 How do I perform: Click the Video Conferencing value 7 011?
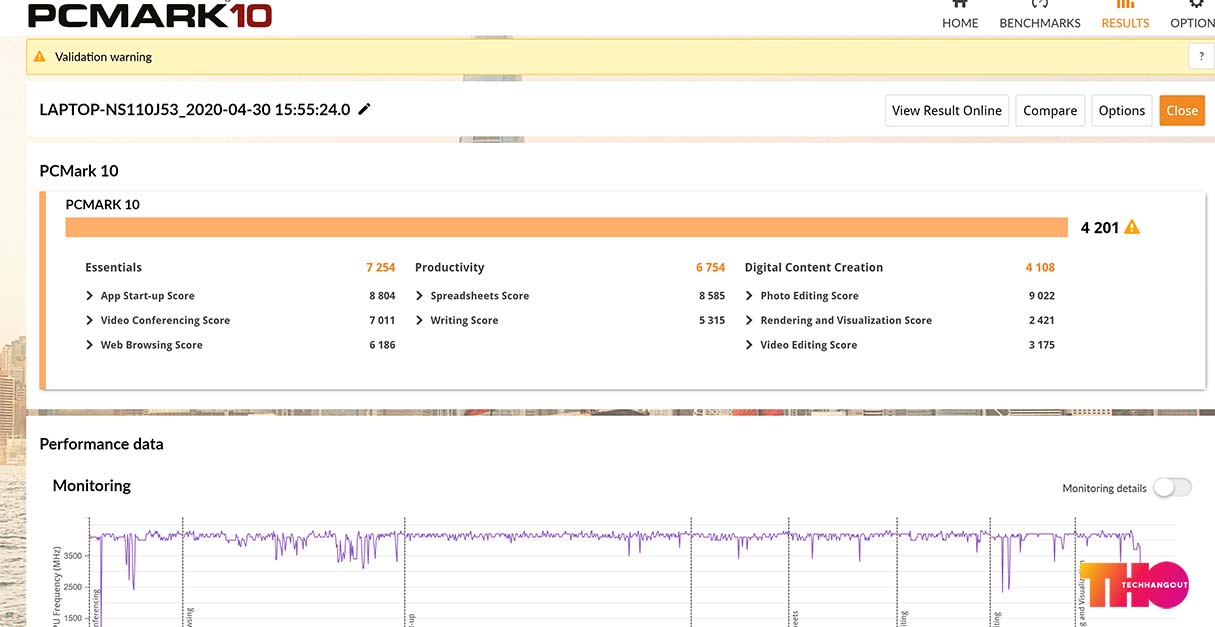pyautogui.click(x=382, y=321)
